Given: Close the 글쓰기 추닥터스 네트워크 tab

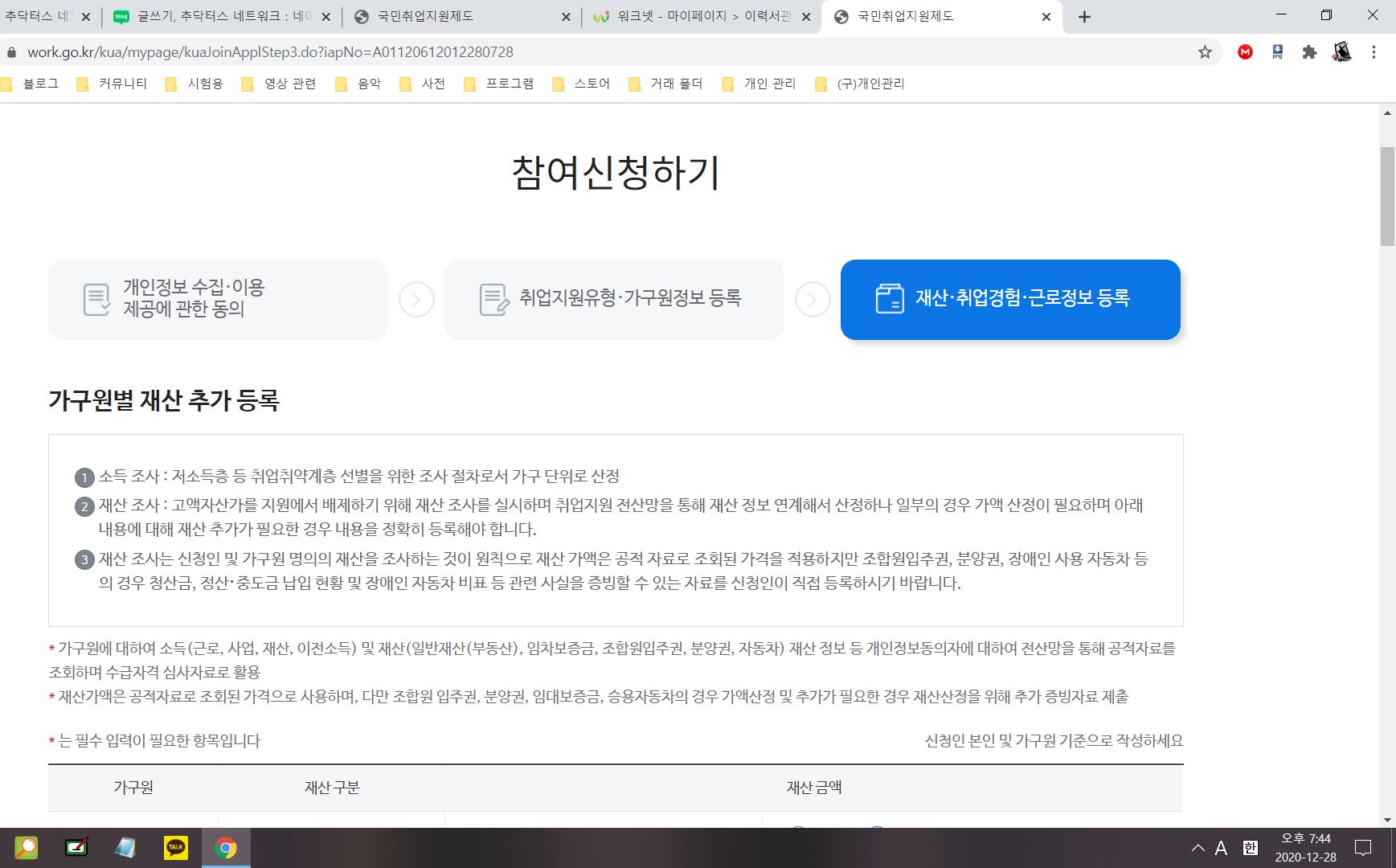Looking at the screenshot, I should pos(325,17).
